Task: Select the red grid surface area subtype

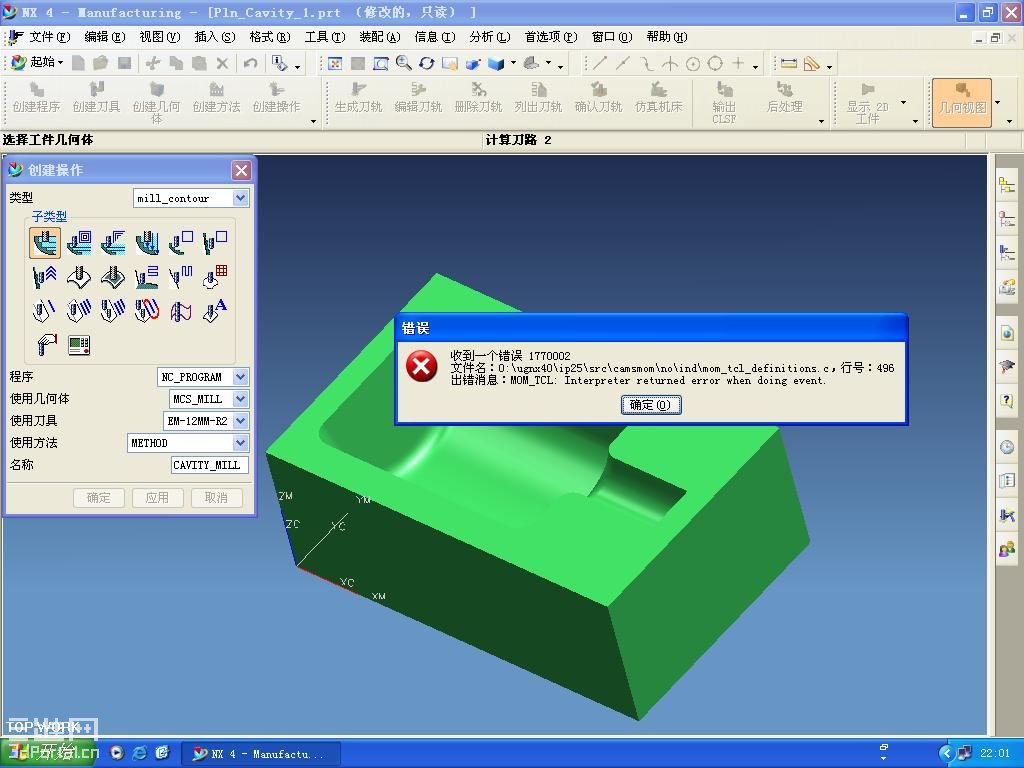Action: pos(215,276)
